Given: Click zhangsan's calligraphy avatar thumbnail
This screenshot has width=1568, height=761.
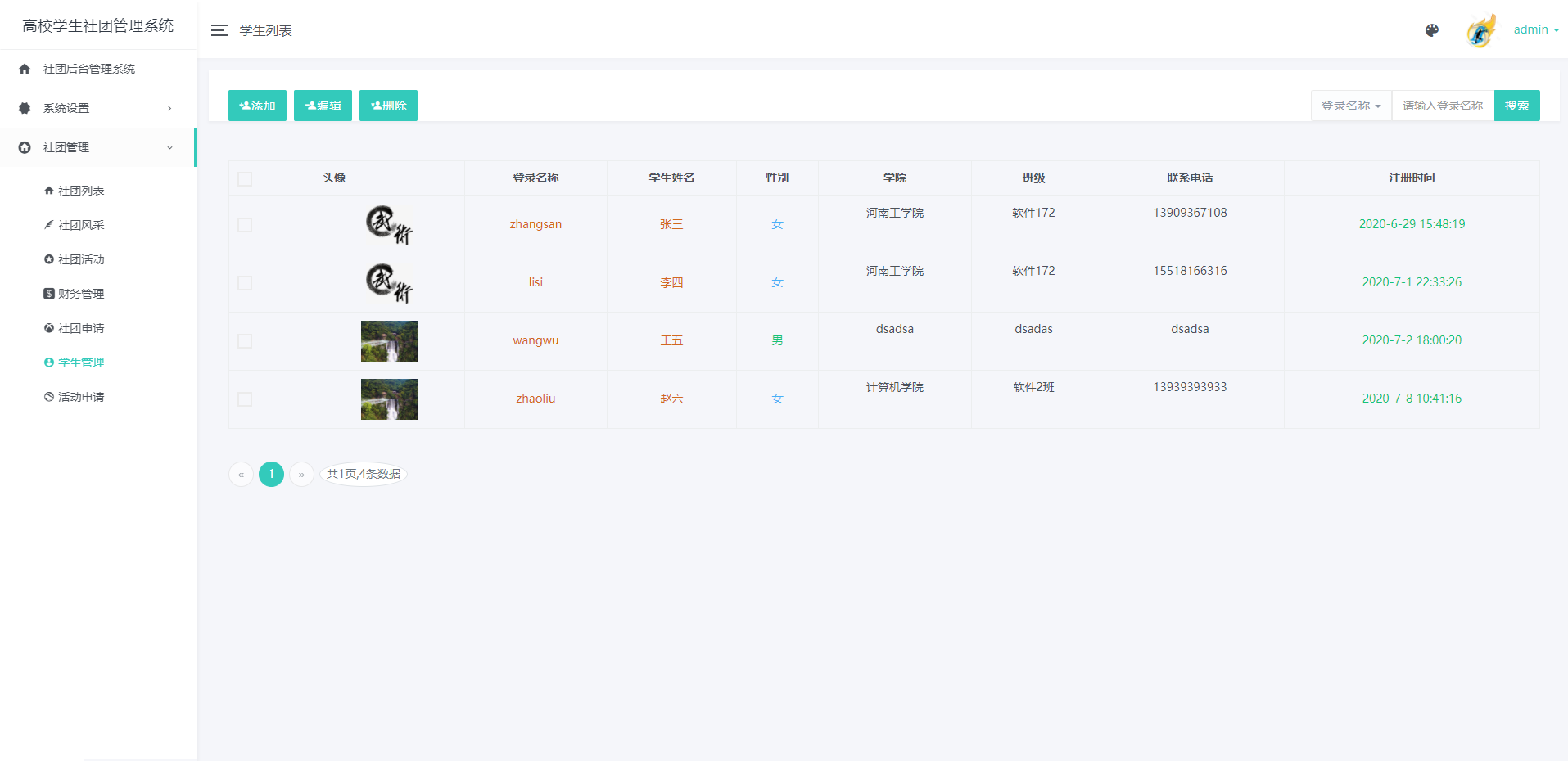Looking at the screenshot, I should 389,225.
